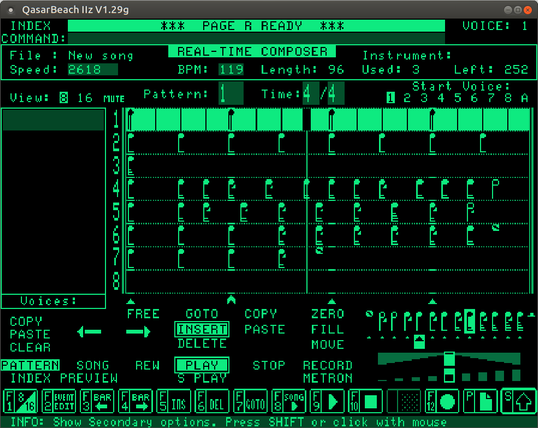The height and width of the screenshot is (428, 538).
Task: Click the left arrow step-back icon
Action: coord(89,332)
